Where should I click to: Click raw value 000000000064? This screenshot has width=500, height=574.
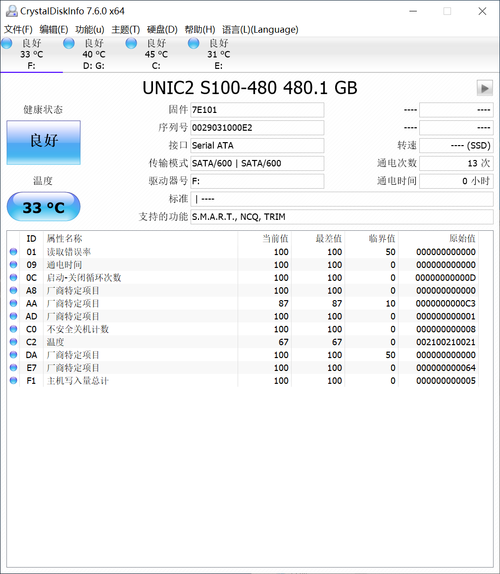pos(446,368)
